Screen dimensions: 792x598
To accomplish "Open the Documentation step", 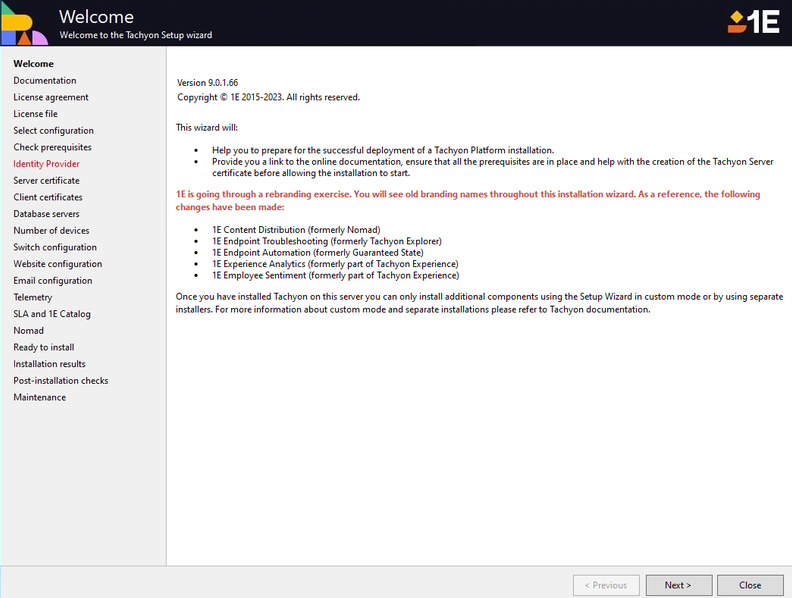I will coord(45,81).
